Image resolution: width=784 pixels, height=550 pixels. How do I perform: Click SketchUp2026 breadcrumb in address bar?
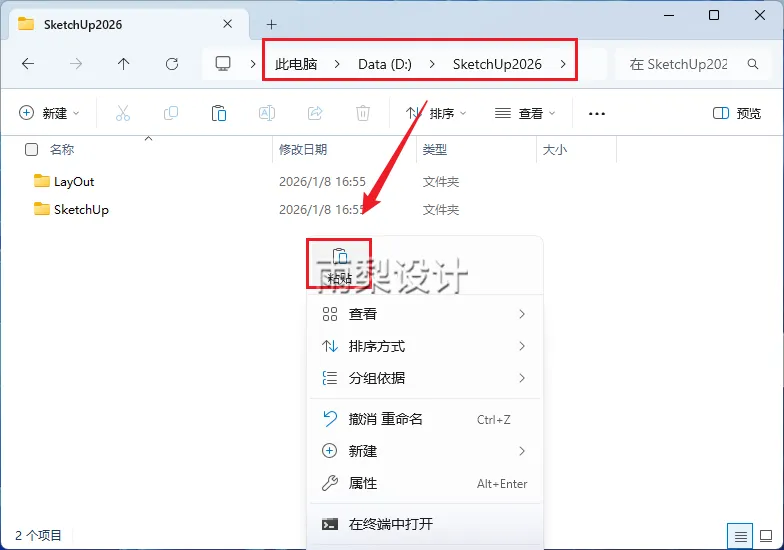497,64
